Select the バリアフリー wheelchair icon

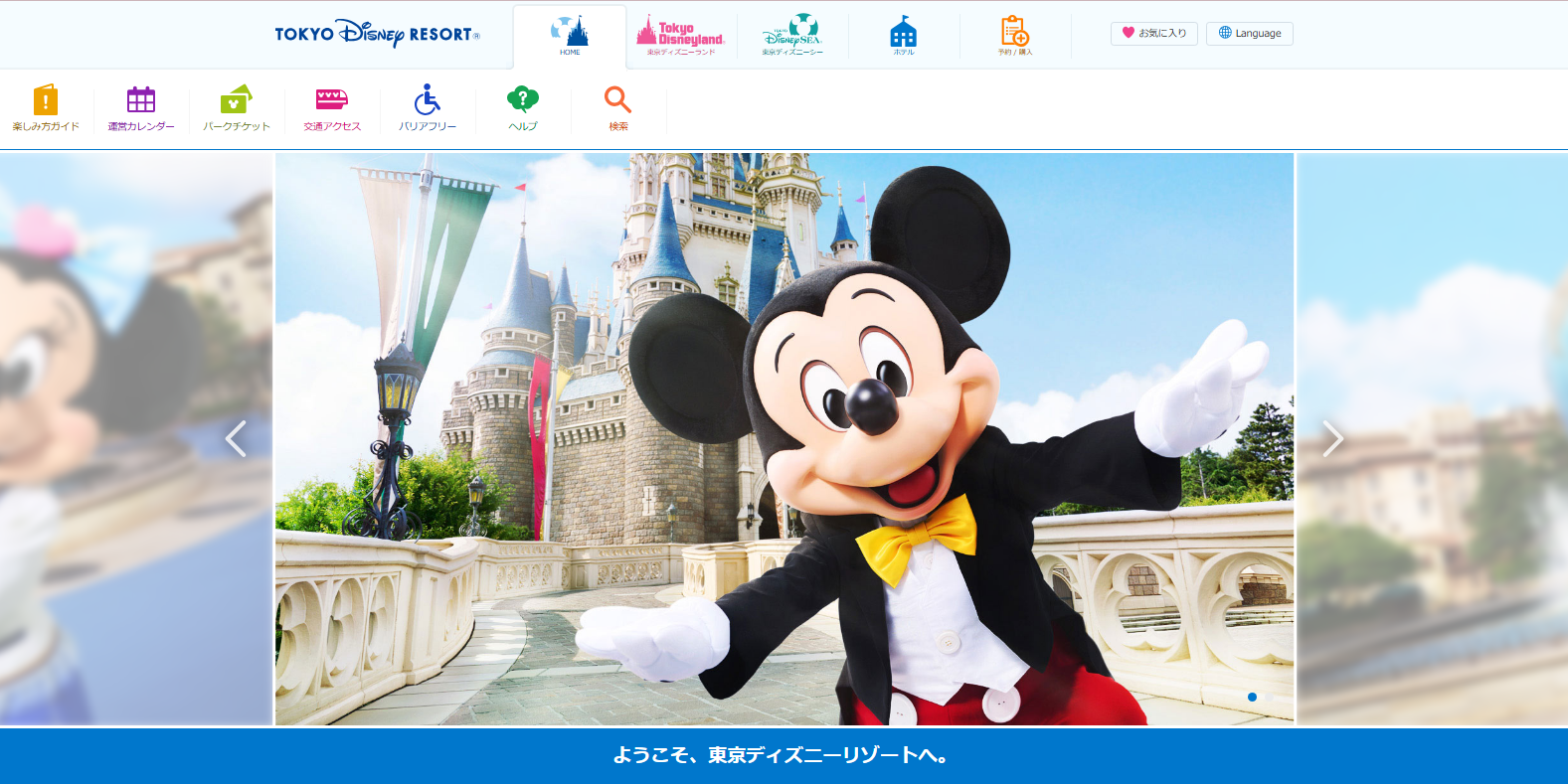pos(428,107)
